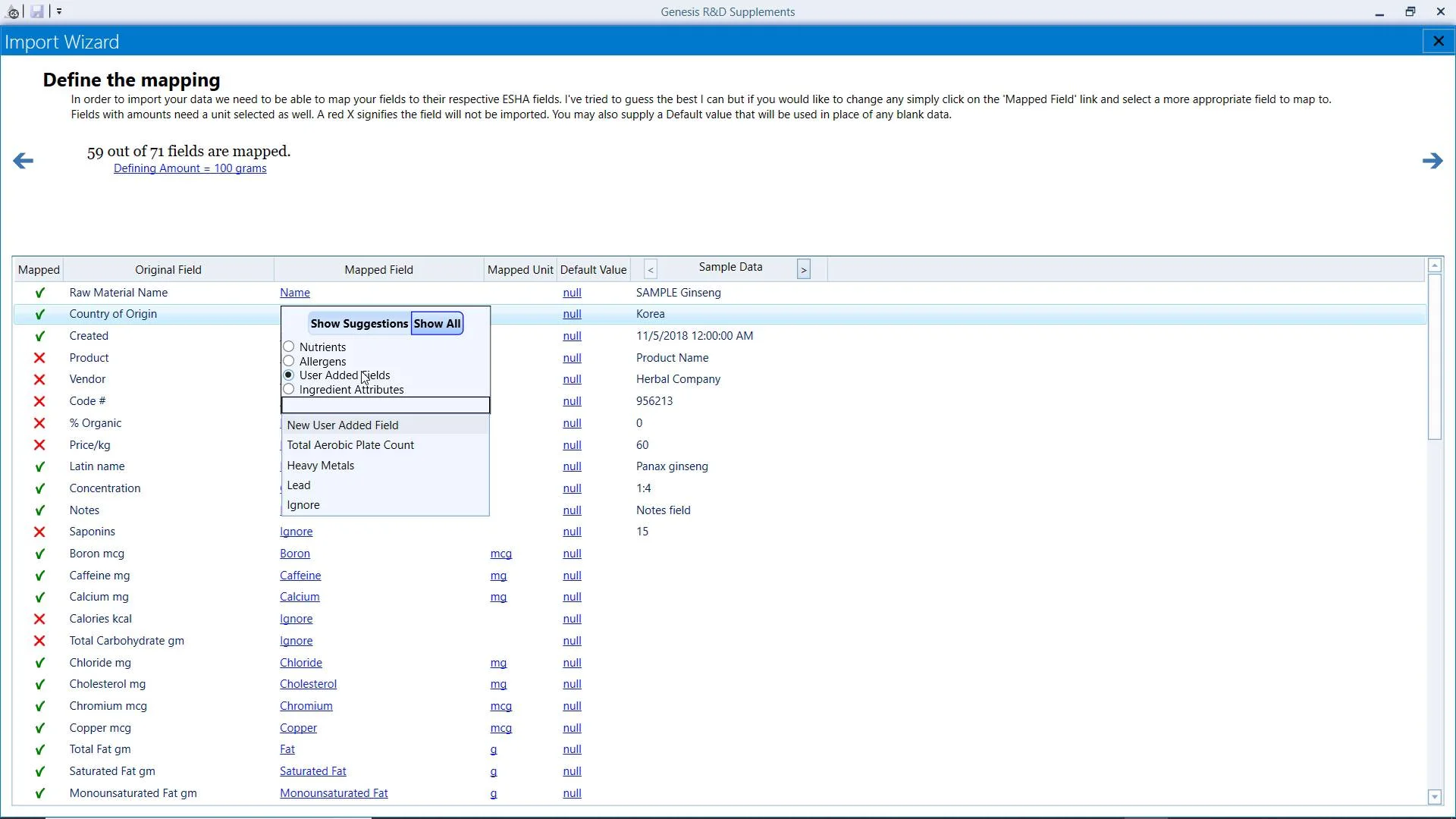The image size is (1456, 819).
Task: Click the red X for Saponins row
Action: [39, 532]
